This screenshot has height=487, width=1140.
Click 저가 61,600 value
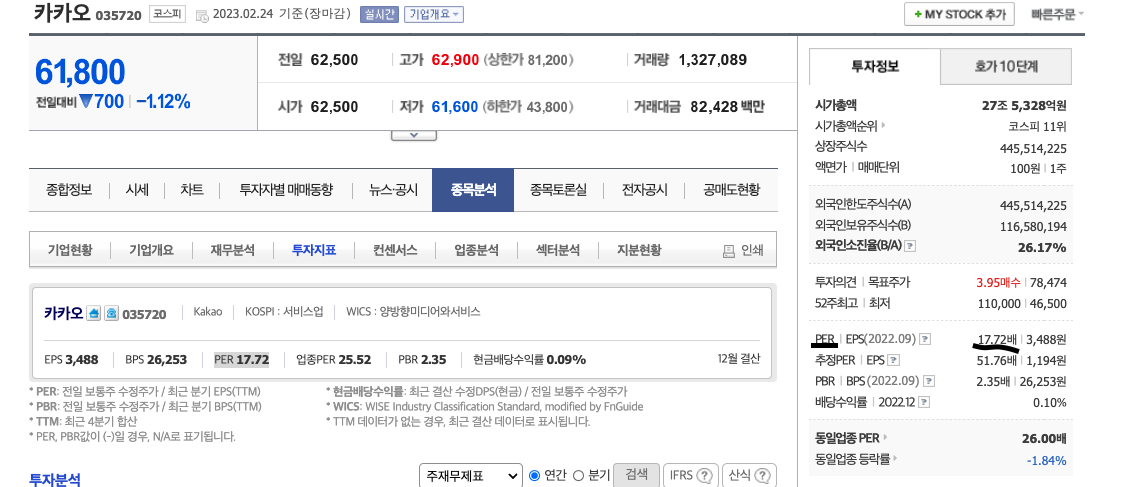(x=455, y=107)
